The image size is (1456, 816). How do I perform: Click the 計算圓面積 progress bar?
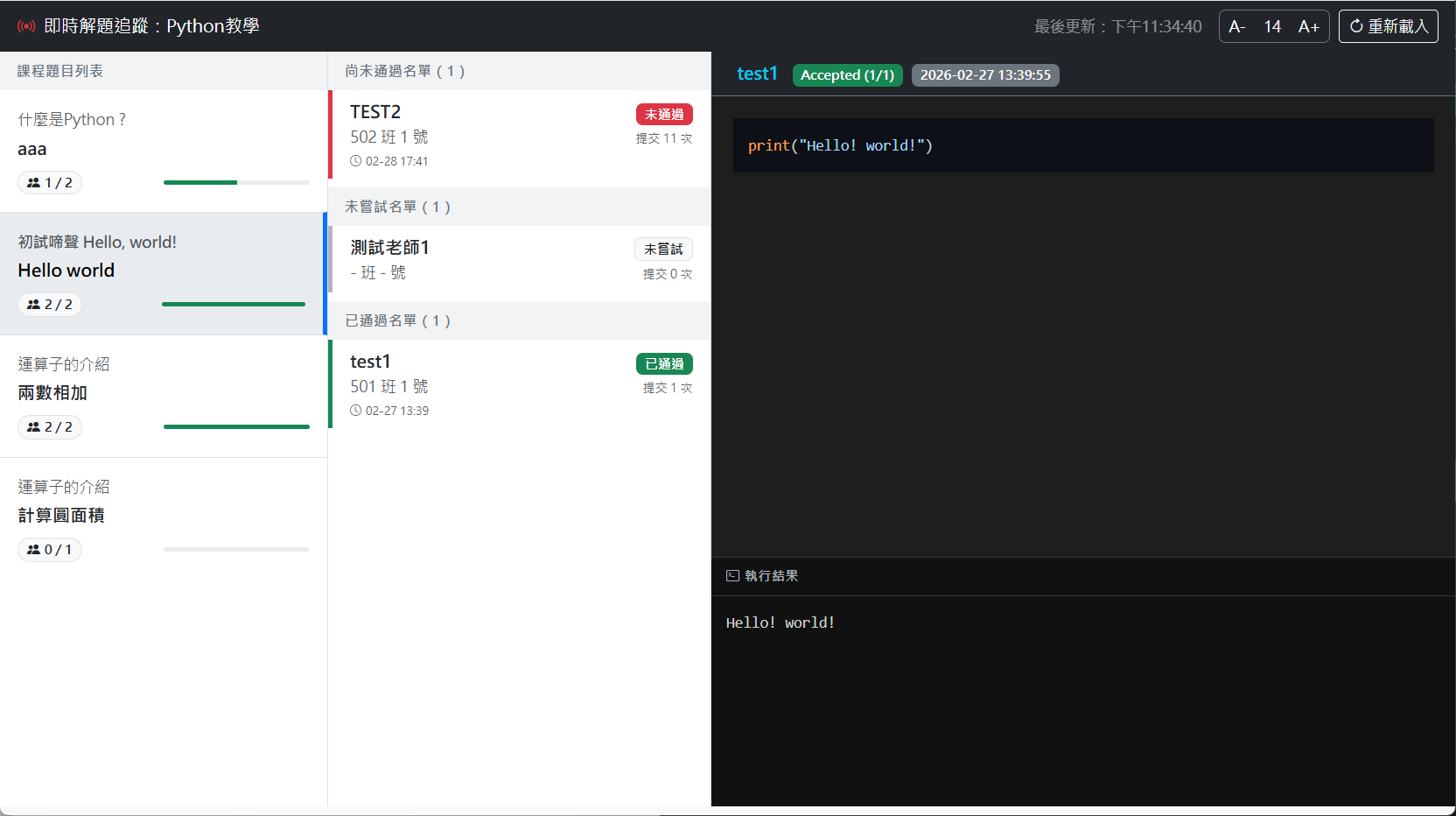point(236,550)
